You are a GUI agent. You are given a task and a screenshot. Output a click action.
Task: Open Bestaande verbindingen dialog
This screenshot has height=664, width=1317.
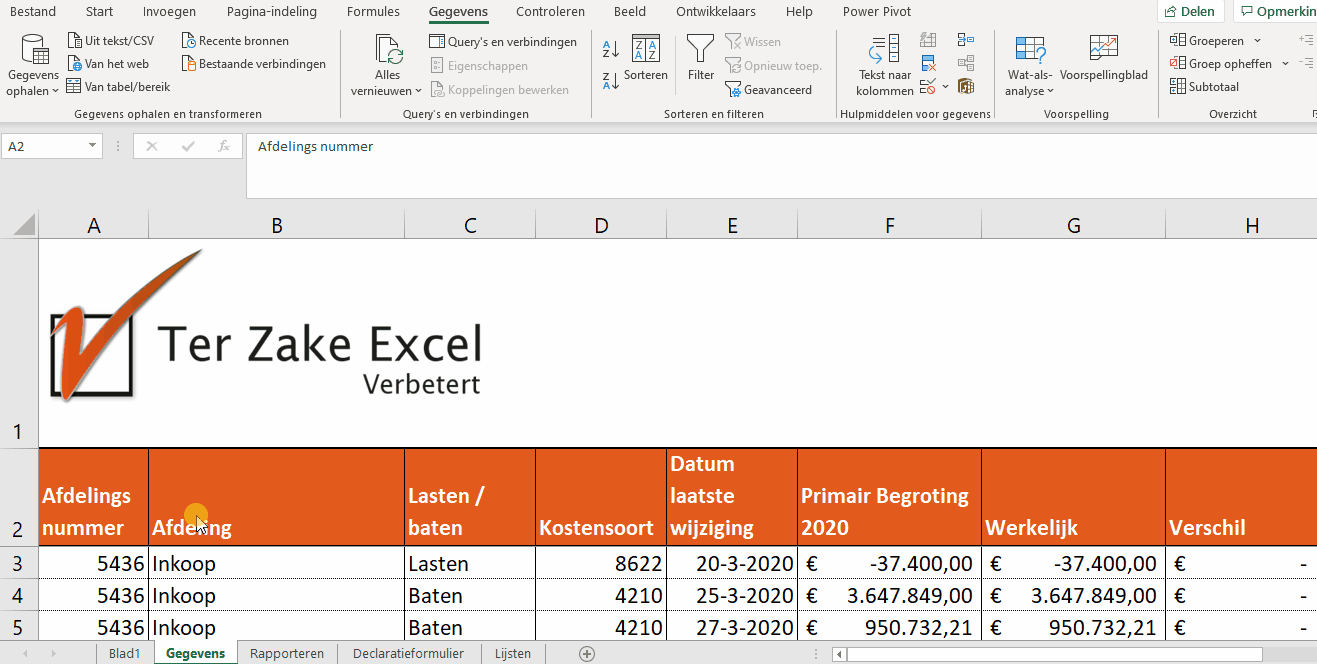coord(255,64)
